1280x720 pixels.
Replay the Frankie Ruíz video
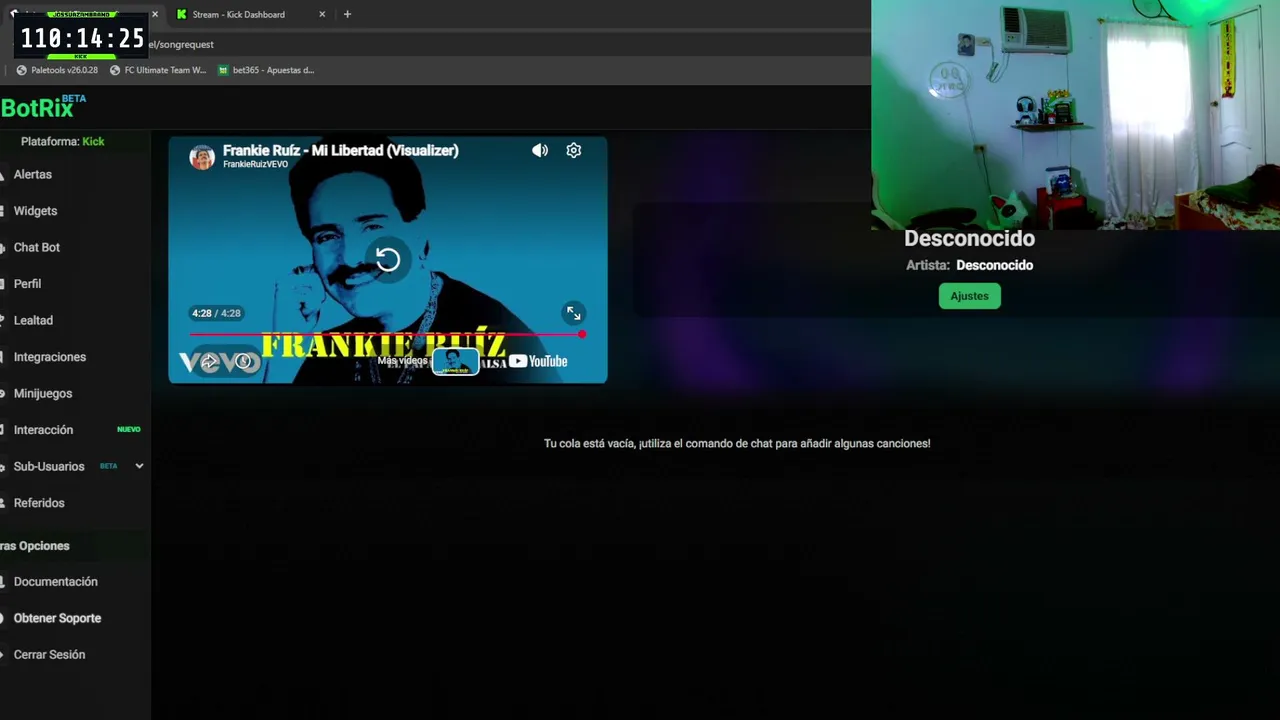[388, 260]
